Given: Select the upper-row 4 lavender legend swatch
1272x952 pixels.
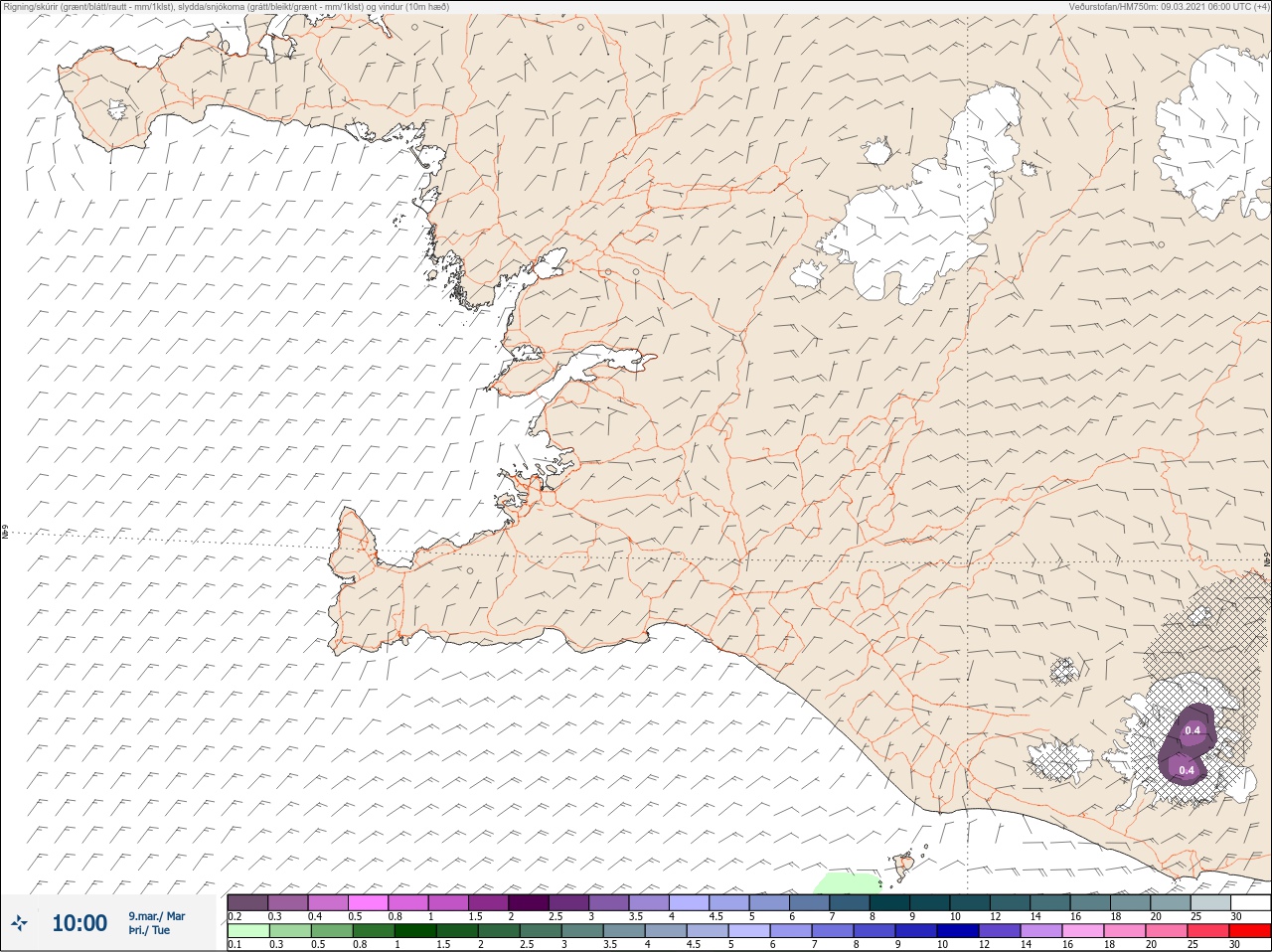Looking at the screenshot, I should (689, 902).
